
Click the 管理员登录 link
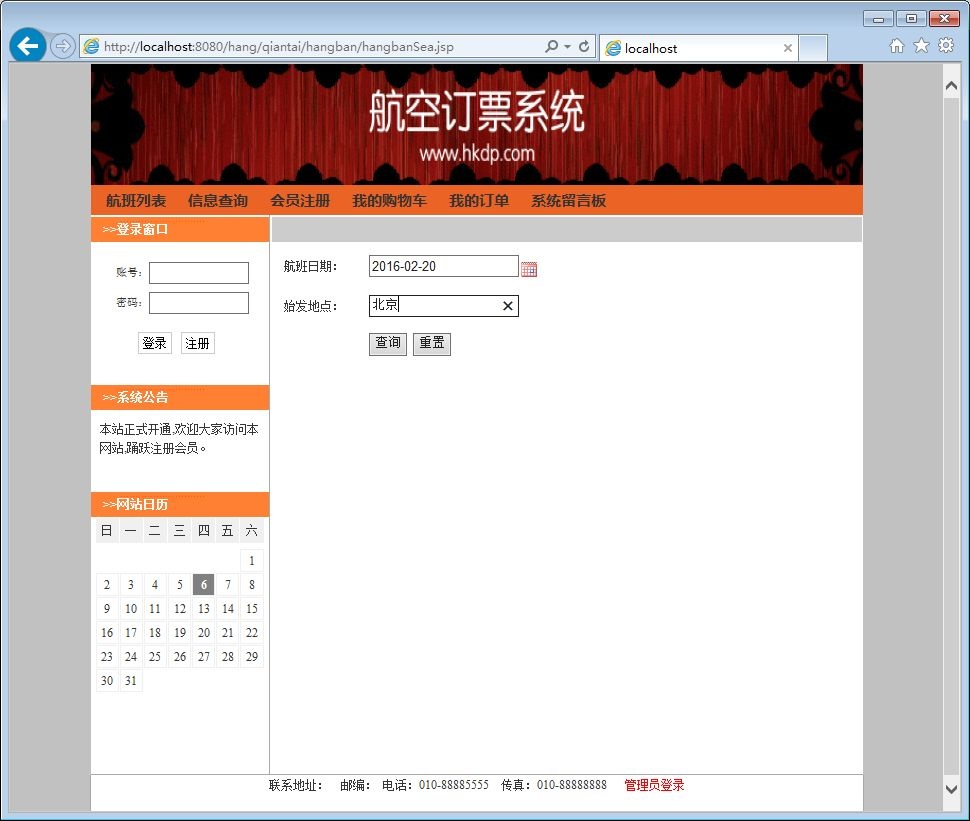pos(654,786)
